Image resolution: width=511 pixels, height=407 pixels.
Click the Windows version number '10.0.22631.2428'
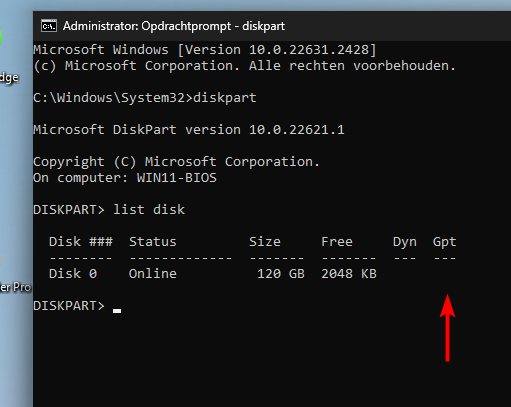(309, 50)
